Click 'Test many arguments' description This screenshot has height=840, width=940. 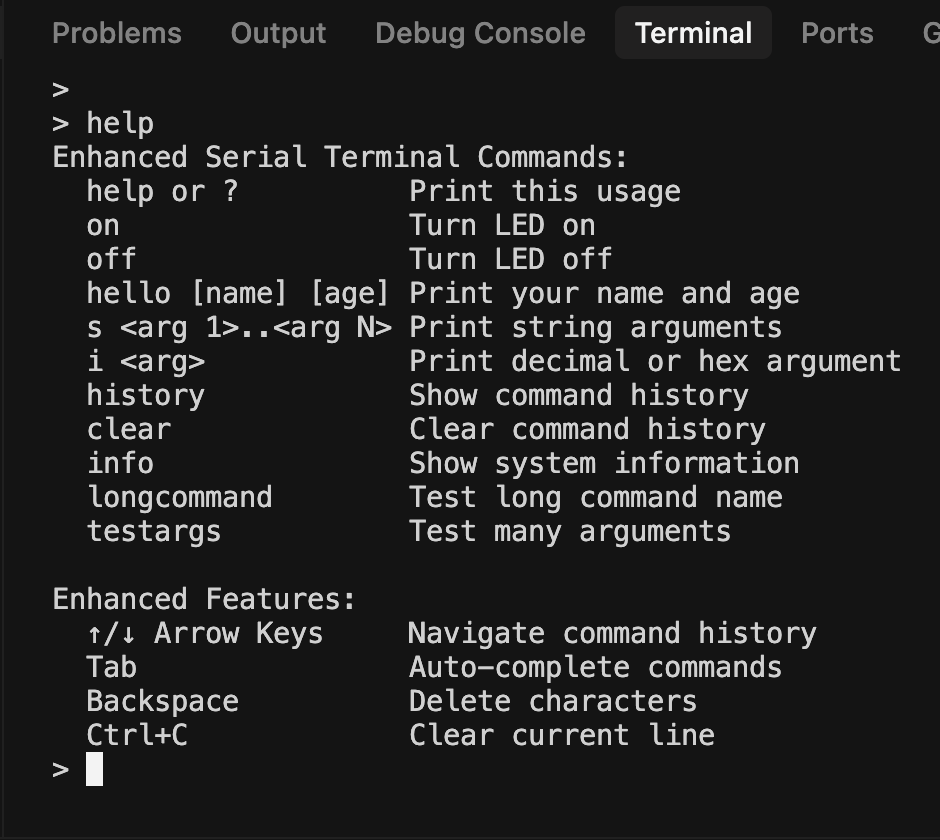point(570,532)
